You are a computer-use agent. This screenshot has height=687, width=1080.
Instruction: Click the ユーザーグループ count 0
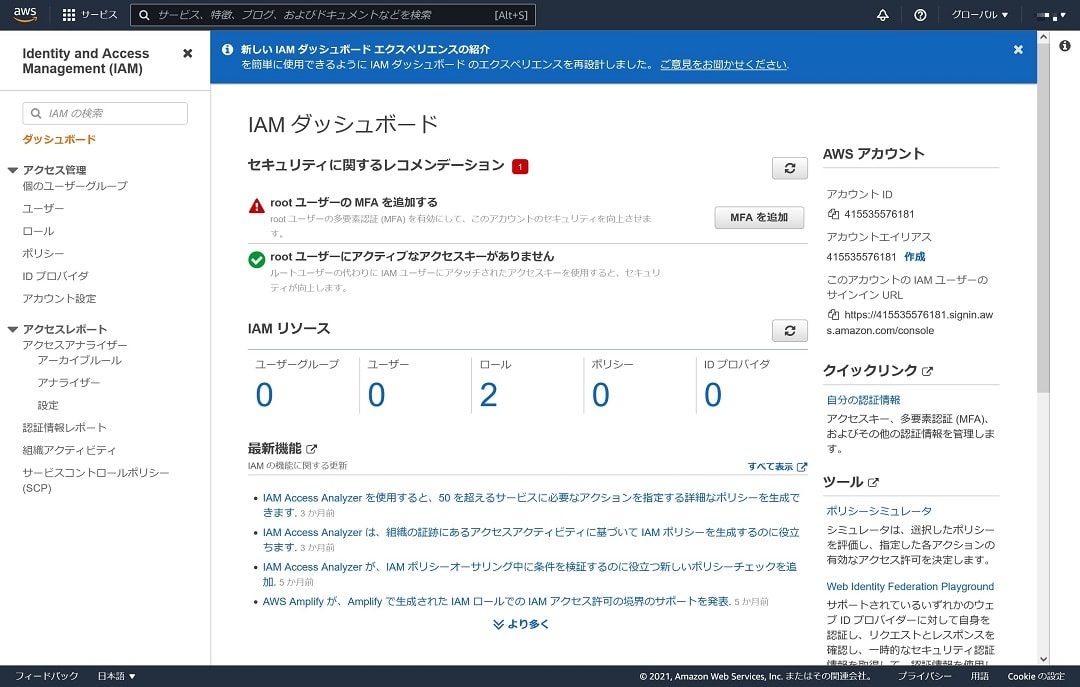[x=264, y=395]
